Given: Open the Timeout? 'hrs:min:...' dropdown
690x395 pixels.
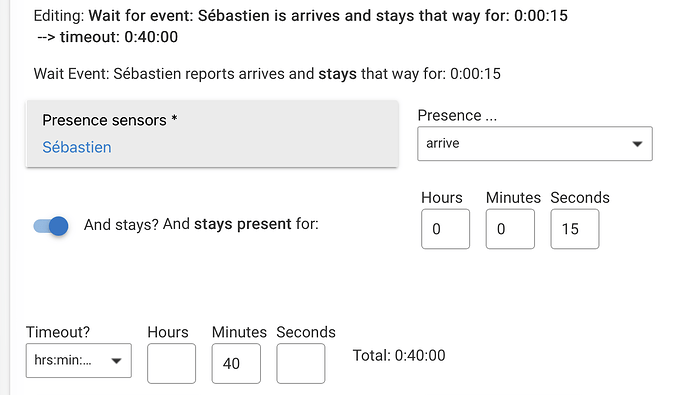Looking at the screenshot, I should pos(79,361).
